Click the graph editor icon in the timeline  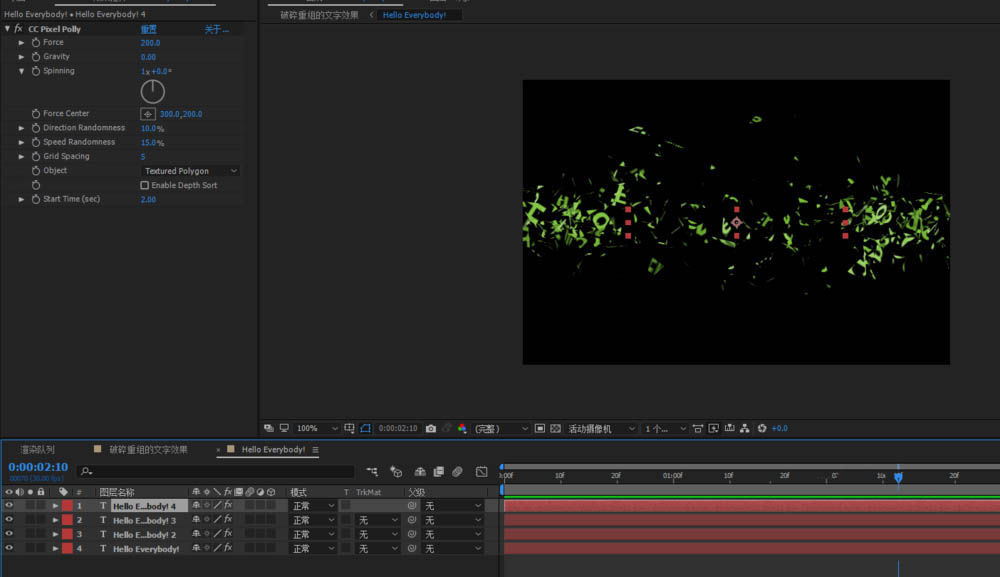click(x=481, y=471)
